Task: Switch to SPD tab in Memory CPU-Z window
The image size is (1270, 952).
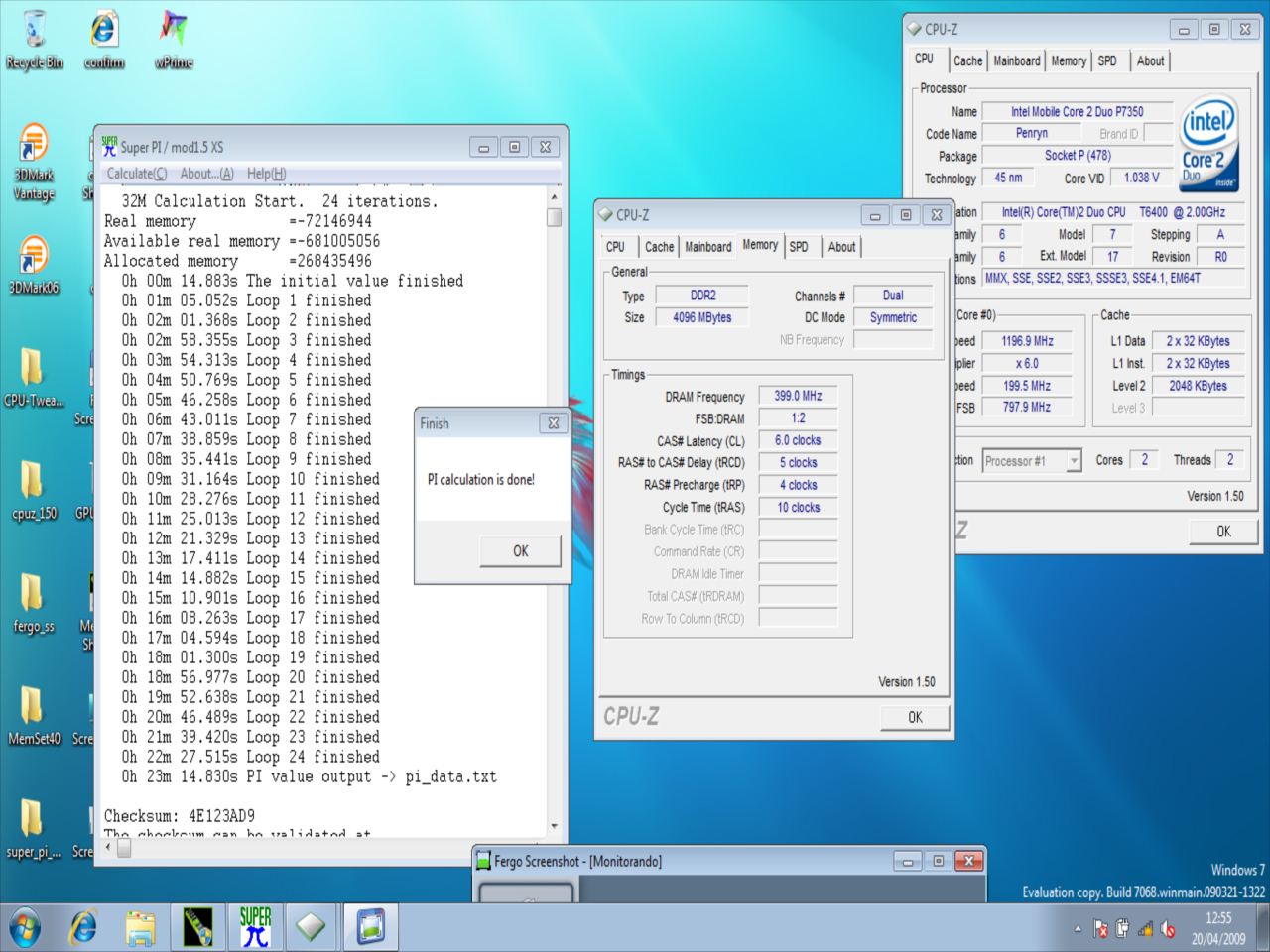Action: tap(799, 247)
